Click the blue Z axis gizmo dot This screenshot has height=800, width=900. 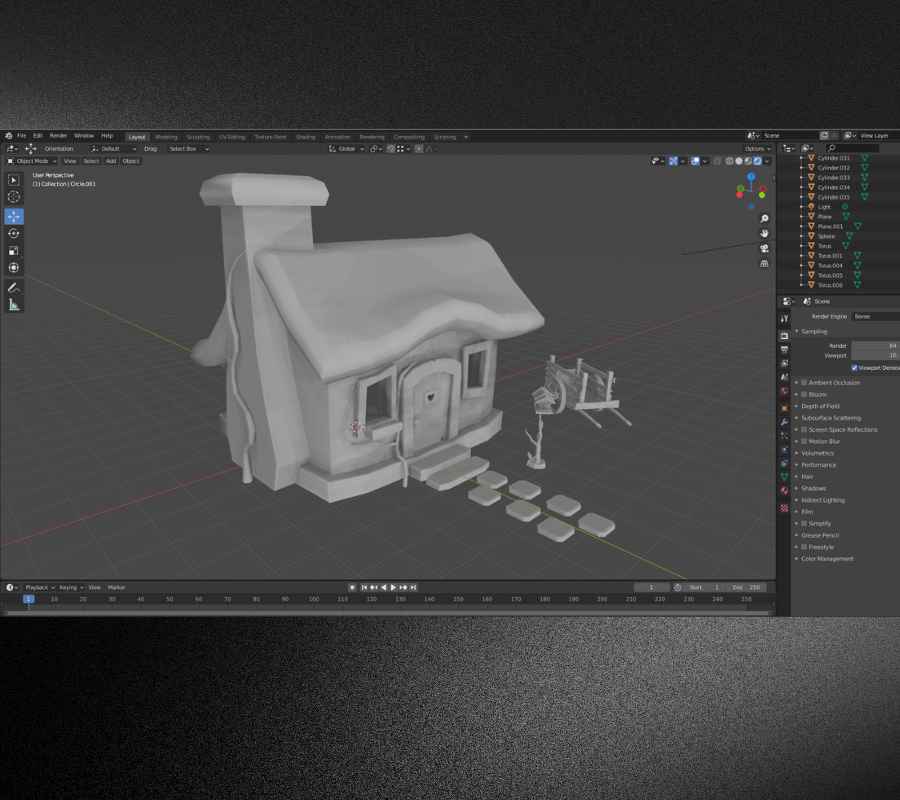coord(751,177)
